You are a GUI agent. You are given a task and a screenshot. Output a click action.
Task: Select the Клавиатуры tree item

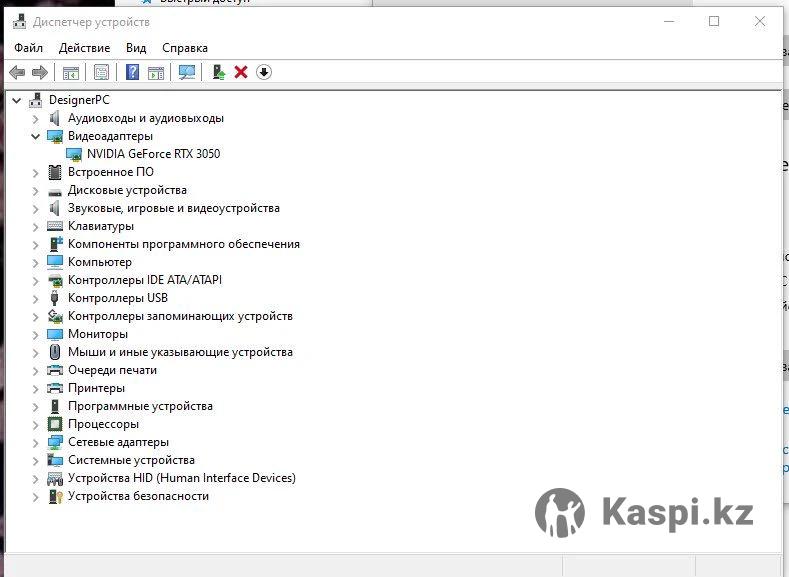tap(100, 226)
